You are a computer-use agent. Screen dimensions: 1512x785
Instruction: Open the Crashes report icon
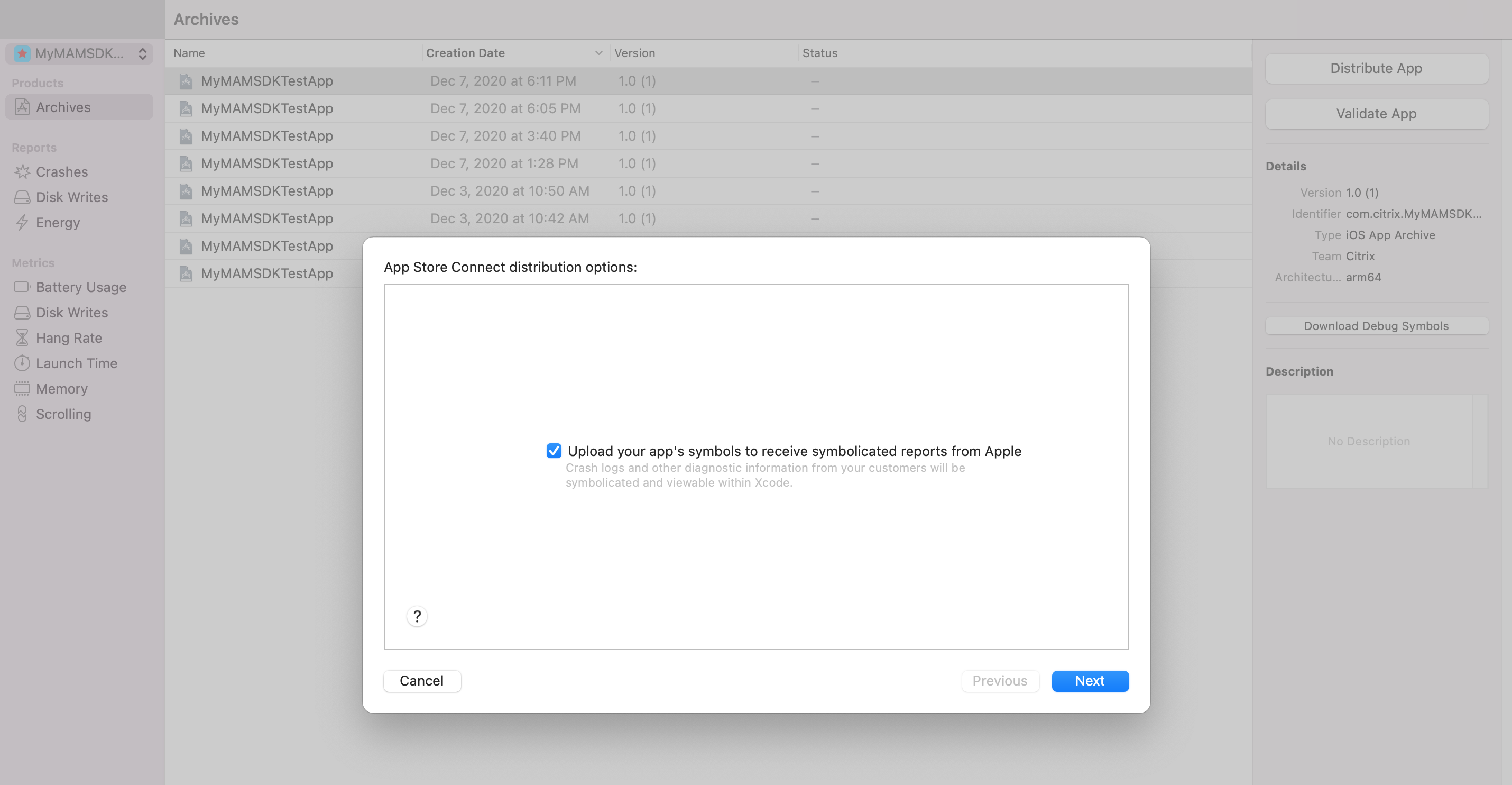(x=22, y=172)
